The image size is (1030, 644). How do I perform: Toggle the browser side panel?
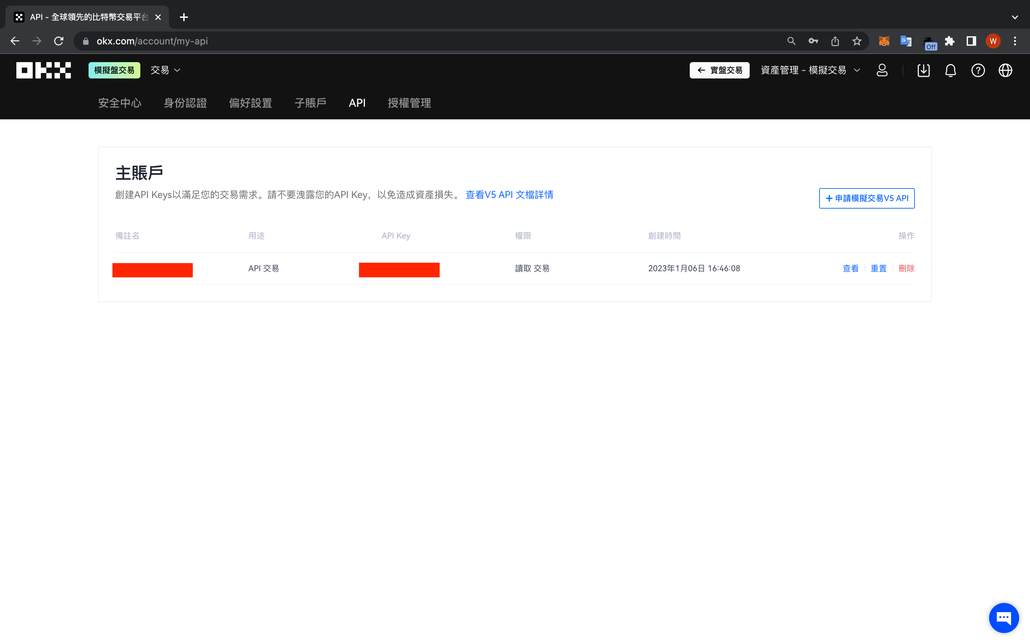coord(971,41)
